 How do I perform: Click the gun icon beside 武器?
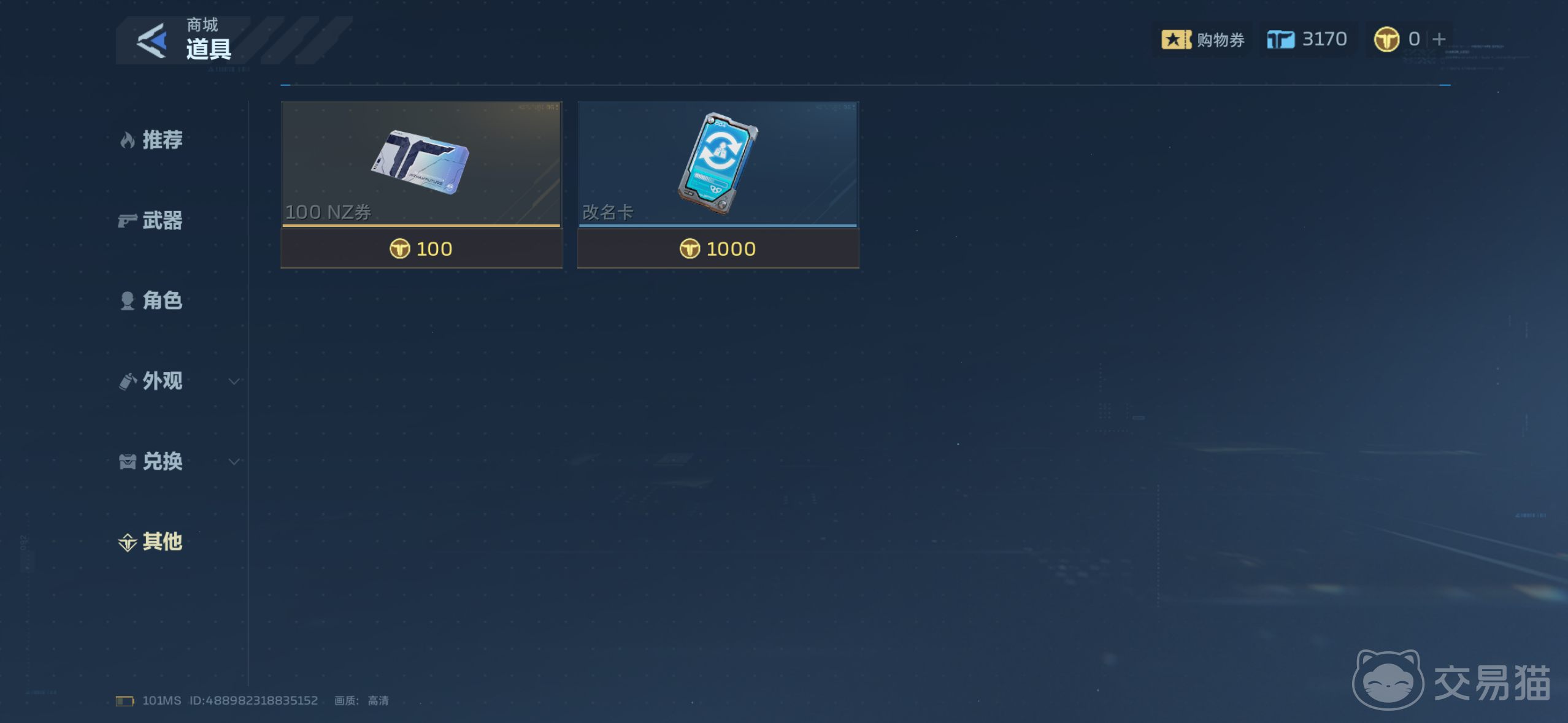pyautogui.click(x=127, y=221)
